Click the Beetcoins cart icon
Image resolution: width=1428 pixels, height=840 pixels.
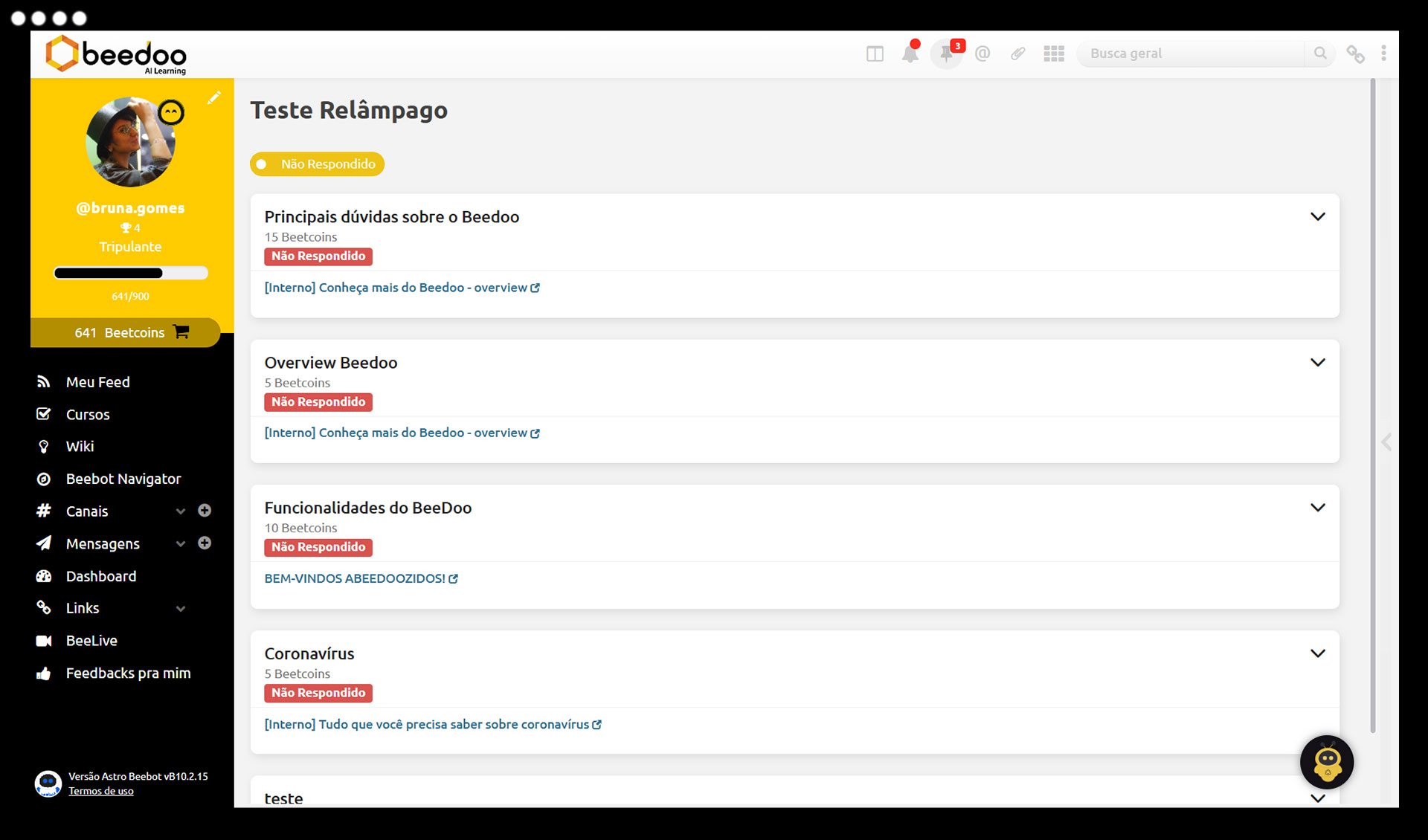click(x=181, y=332)
